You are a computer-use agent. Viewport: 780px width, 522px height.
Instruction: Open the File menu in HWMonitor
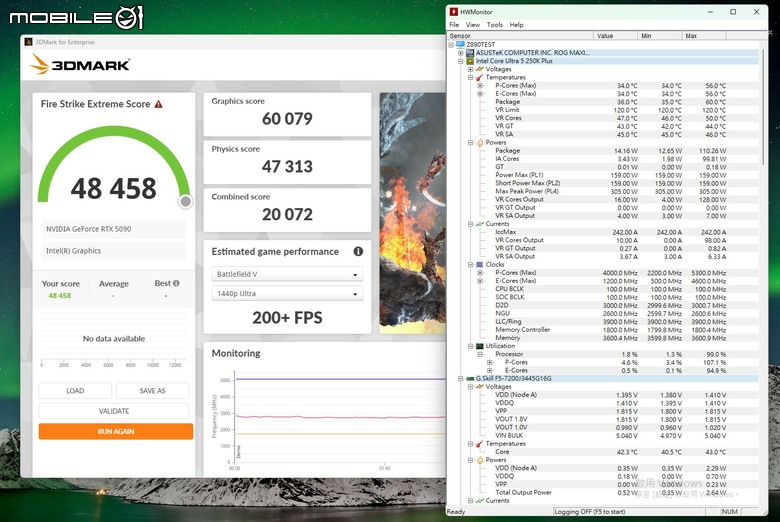(x=454, y=24)
